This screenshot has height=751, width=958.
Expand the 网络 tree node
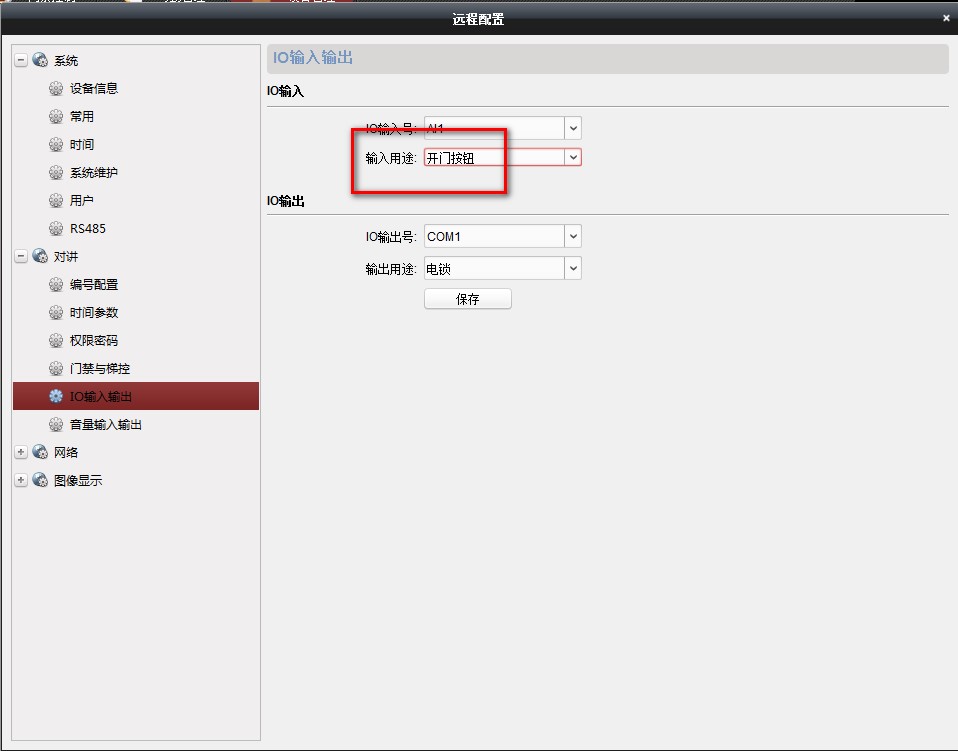pos(21,452)
